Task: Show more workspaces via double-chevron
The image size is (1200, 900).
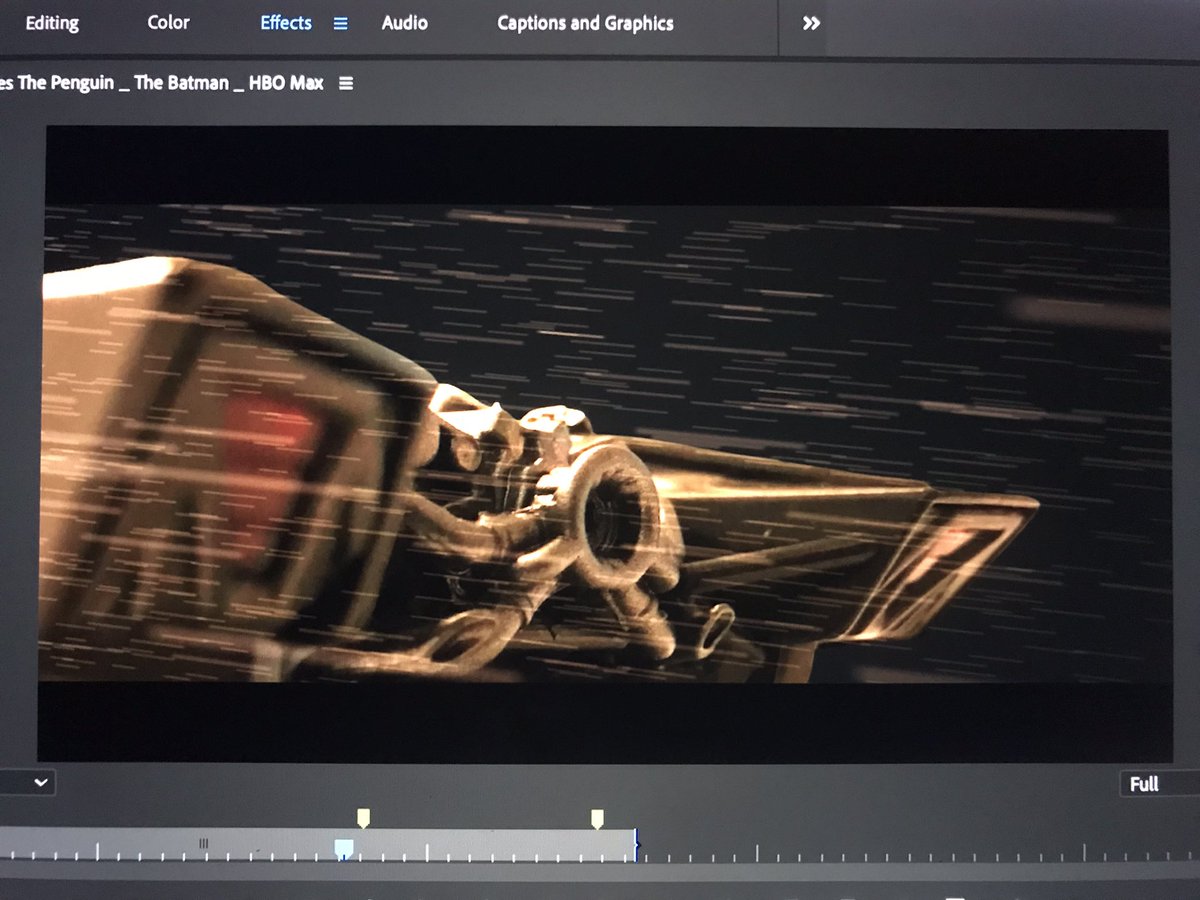Action: (x=811, y=23)
